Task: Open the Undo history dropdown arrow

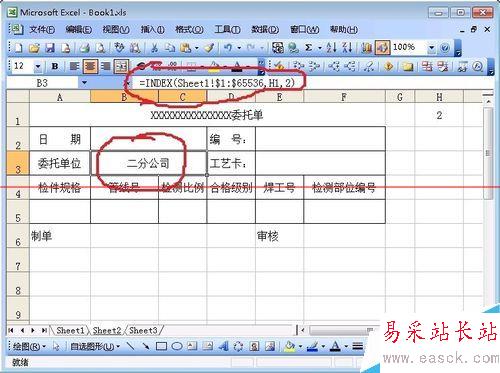Action: click(x=239, y=48)
